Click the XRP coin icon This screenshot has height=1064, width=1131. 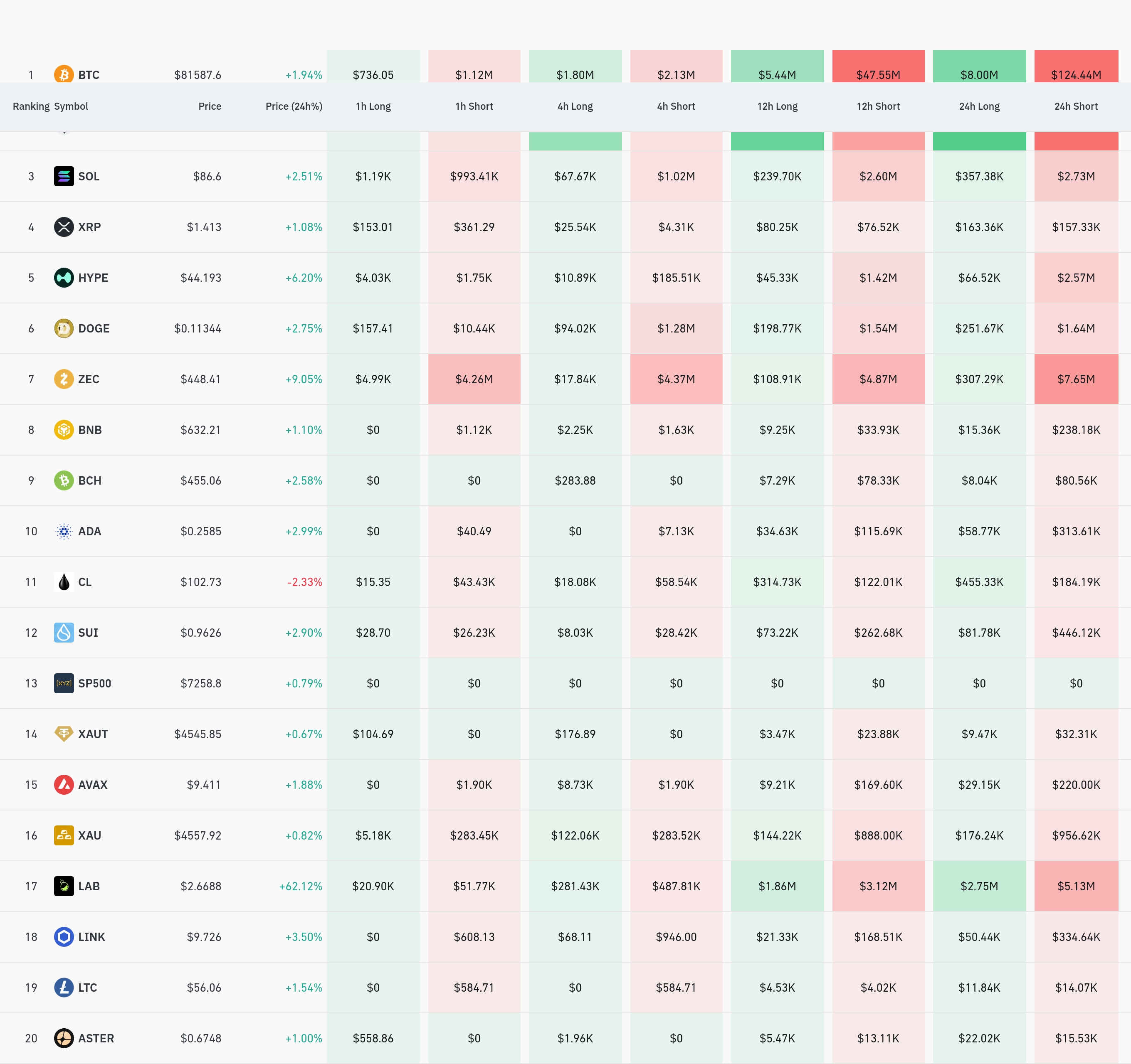click(64, 227)
